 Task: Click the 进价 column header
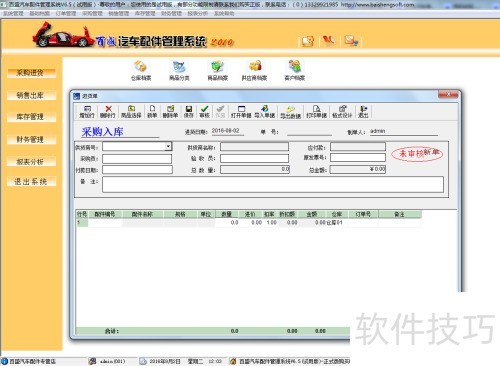250,214
